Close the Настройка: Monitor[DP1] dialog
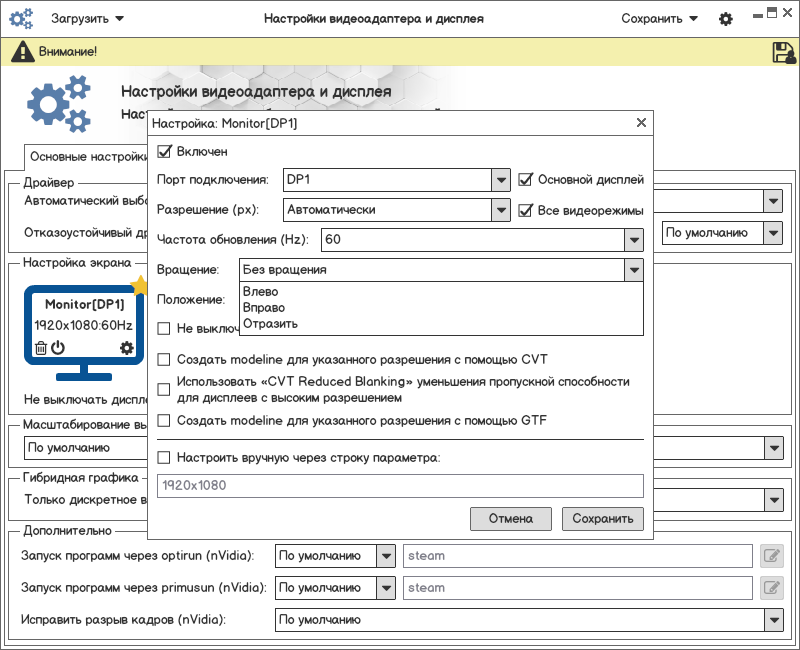This screenshot has height=650, width=800. tap(641, 123)
